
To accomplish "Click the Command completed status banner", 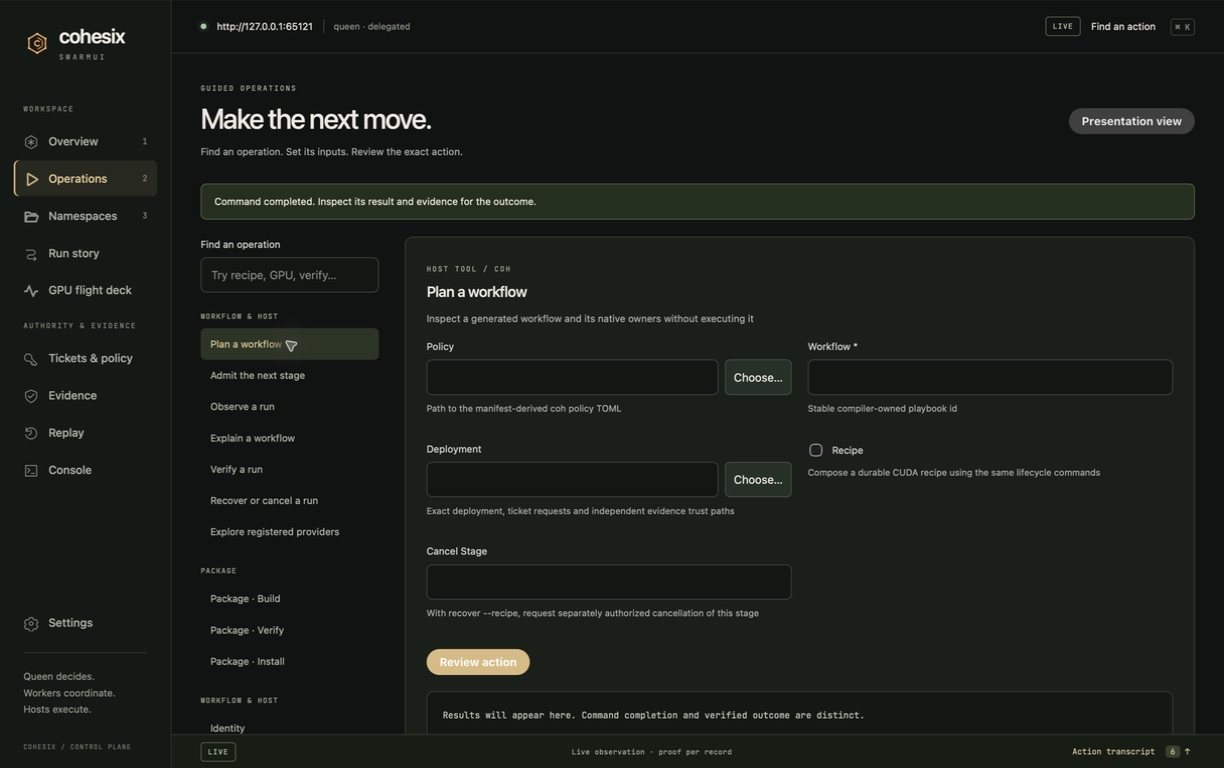I will pos(697,201).
